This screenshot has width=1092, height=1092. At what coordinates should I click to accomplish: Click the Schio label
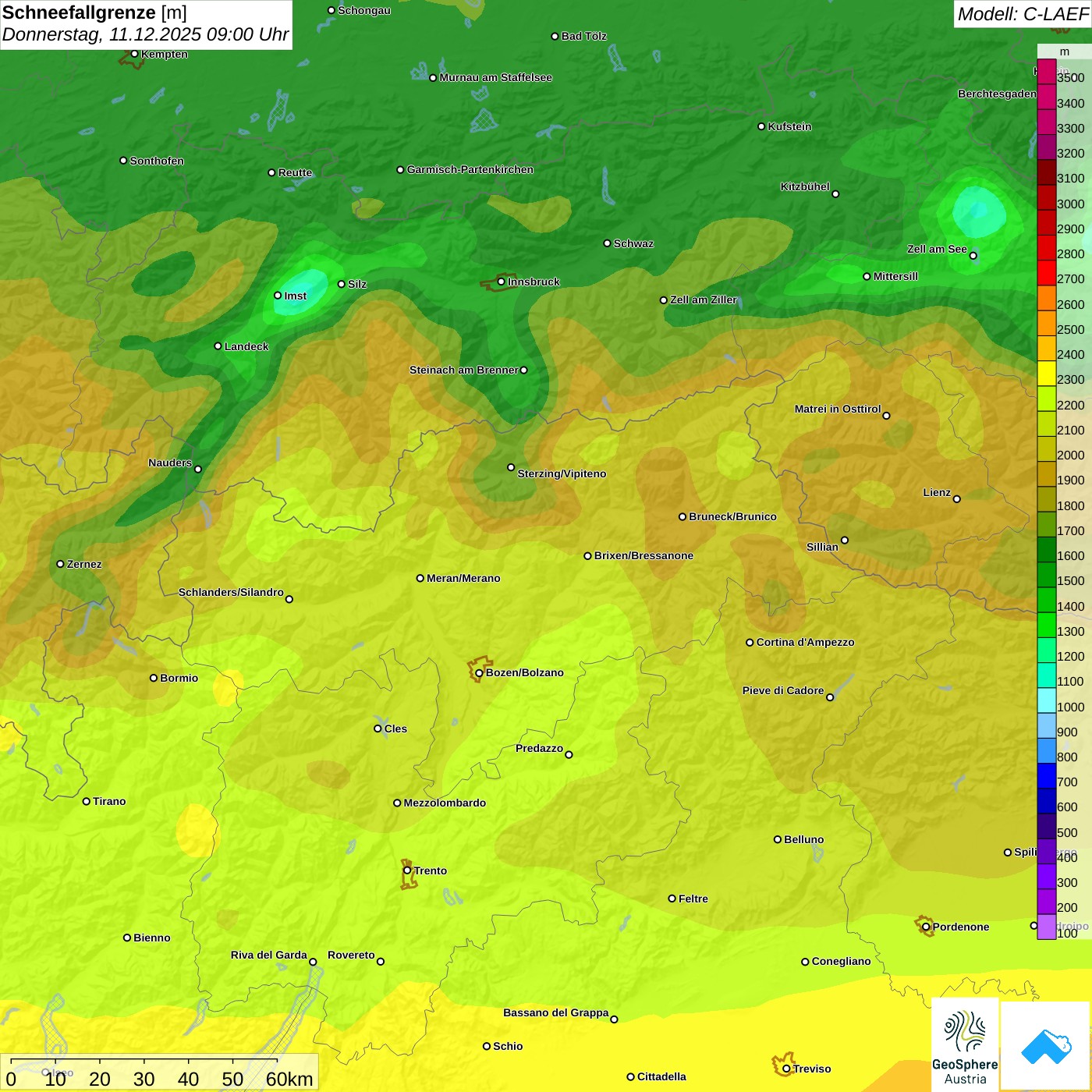(x=508, y=1046)
